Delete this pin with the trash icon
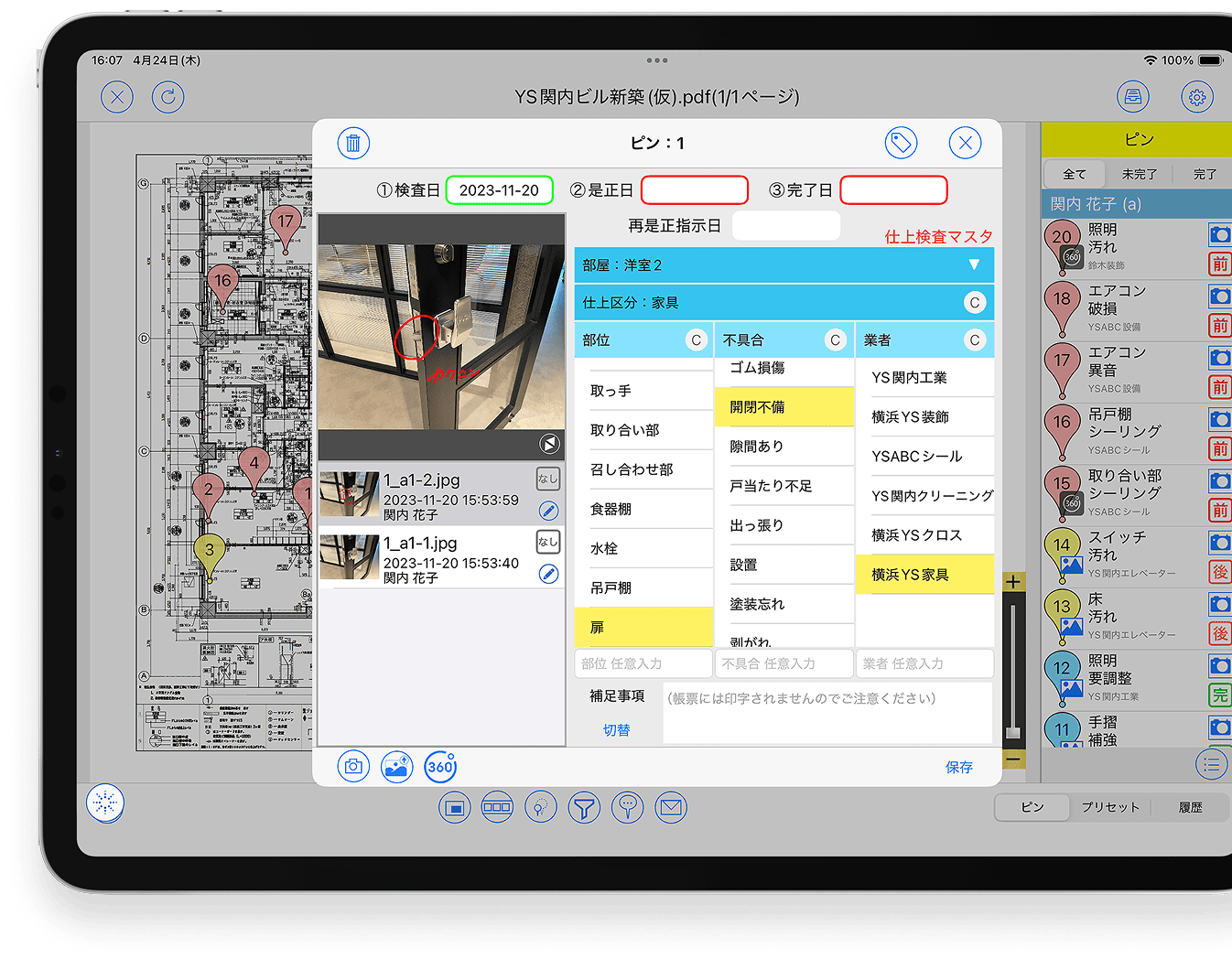1232x959 pixels. click(x=352, y=143)
